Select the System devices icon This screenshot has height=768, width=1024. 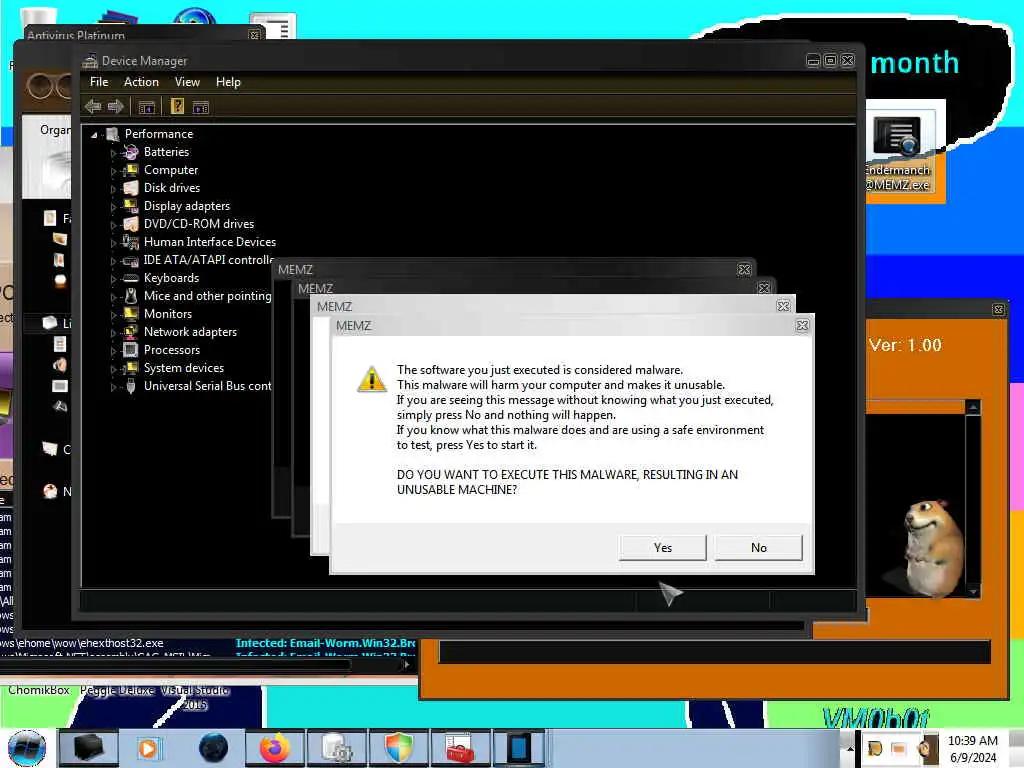tap(131, 368)
